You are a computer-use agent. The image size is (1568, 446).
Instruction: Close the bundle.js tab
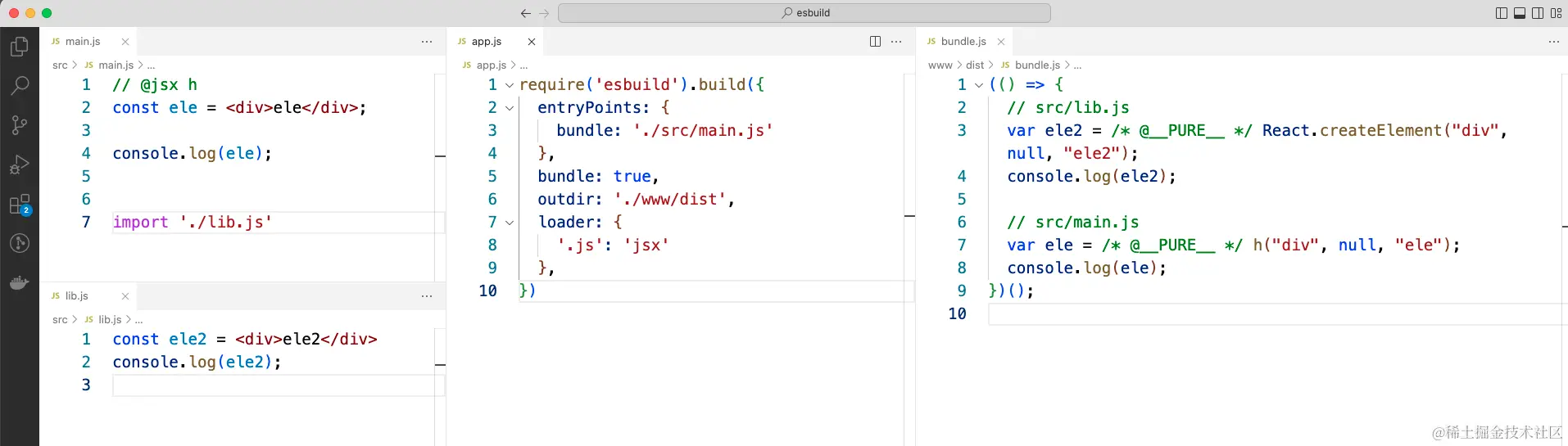tap(1001, 42)
